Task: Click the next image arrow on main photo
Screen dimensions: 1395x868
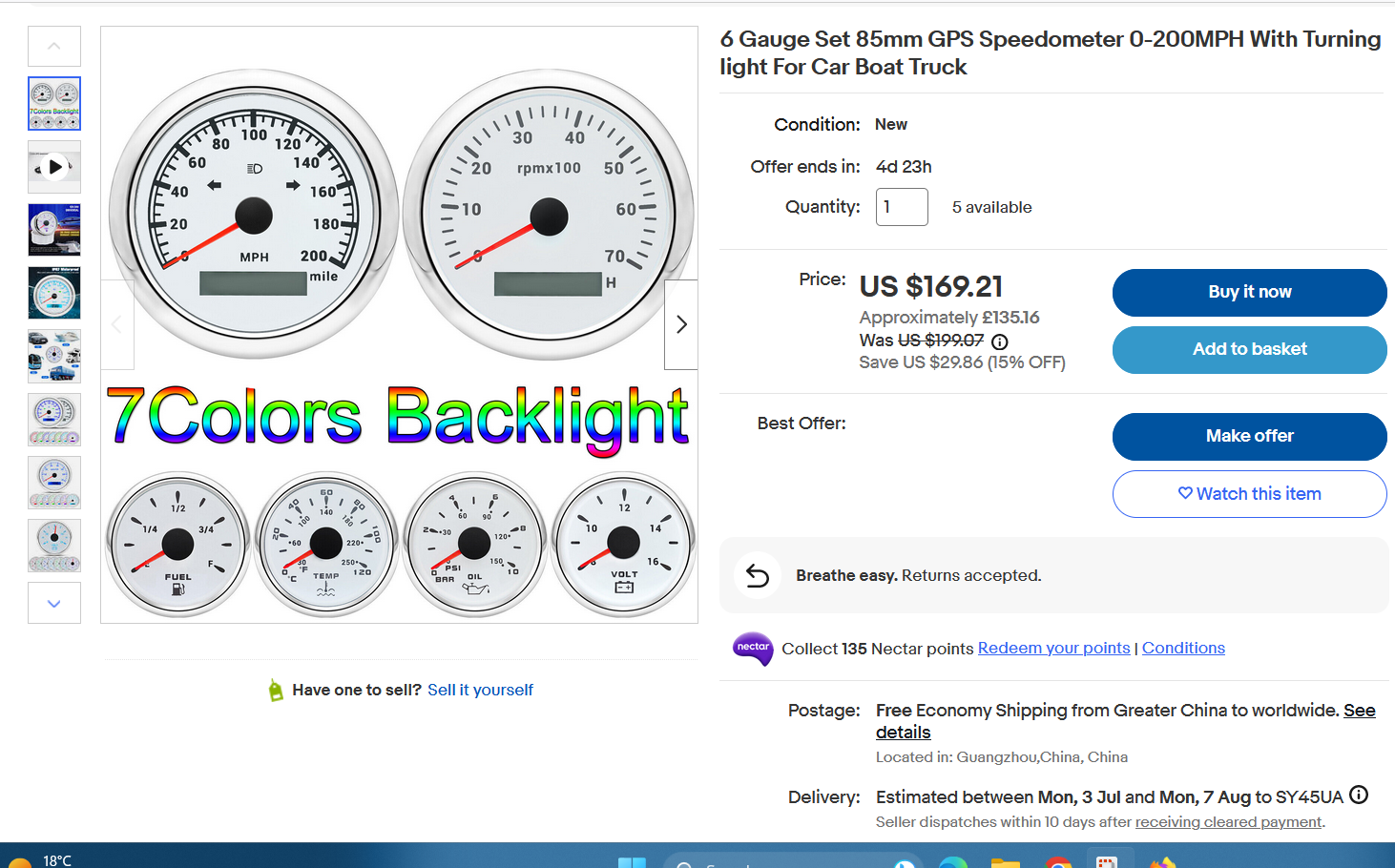Action: (x=681, y=324)
